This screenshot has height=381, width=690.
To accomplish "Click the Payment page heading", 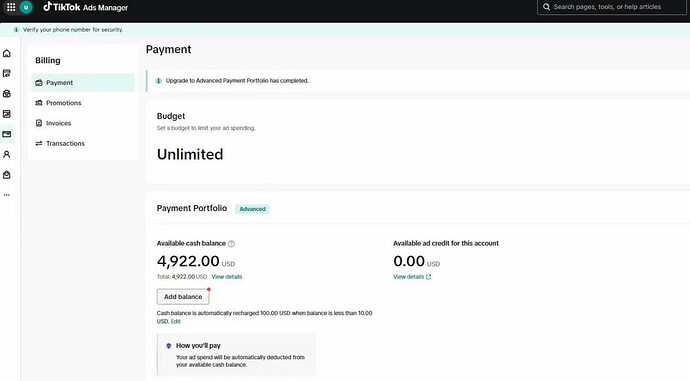I will point(169,49).
